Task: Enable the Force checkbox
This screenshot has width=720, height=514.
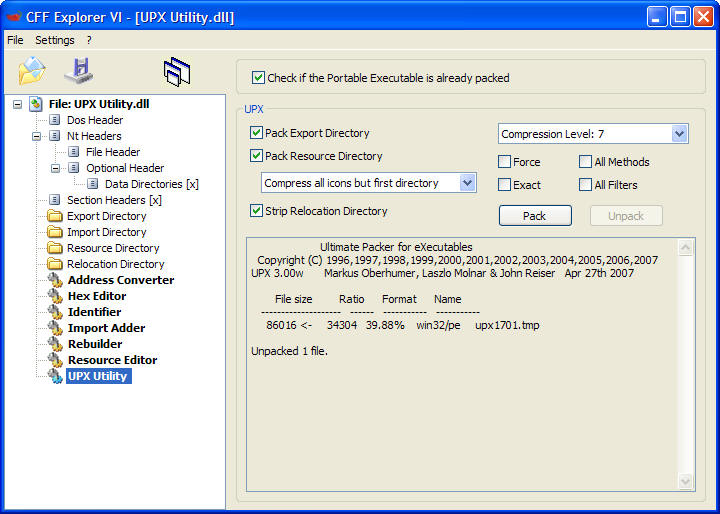Action: (x=505, y=162)
